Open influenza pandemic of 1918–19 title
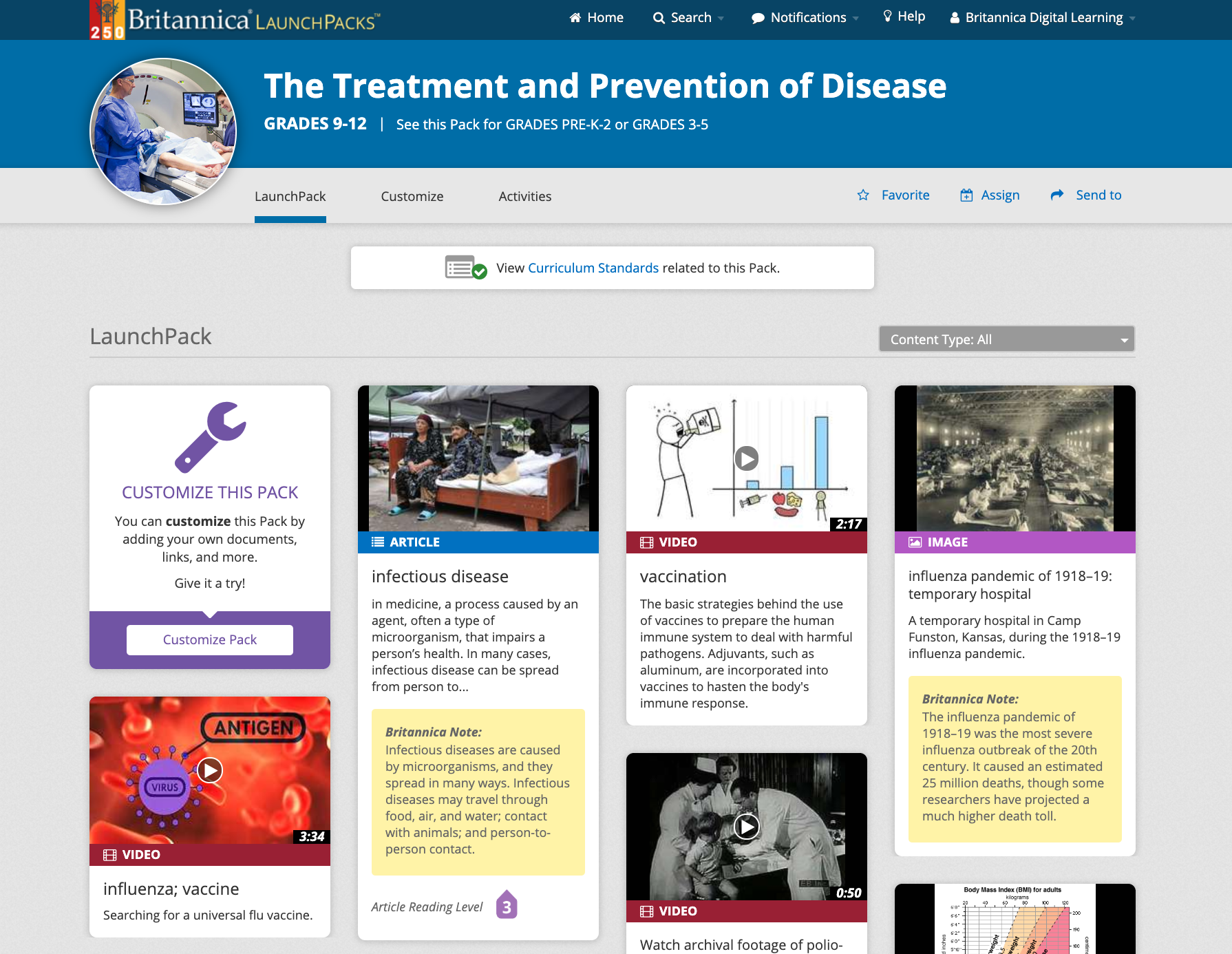The image size is (1232, 954). 1010,585
